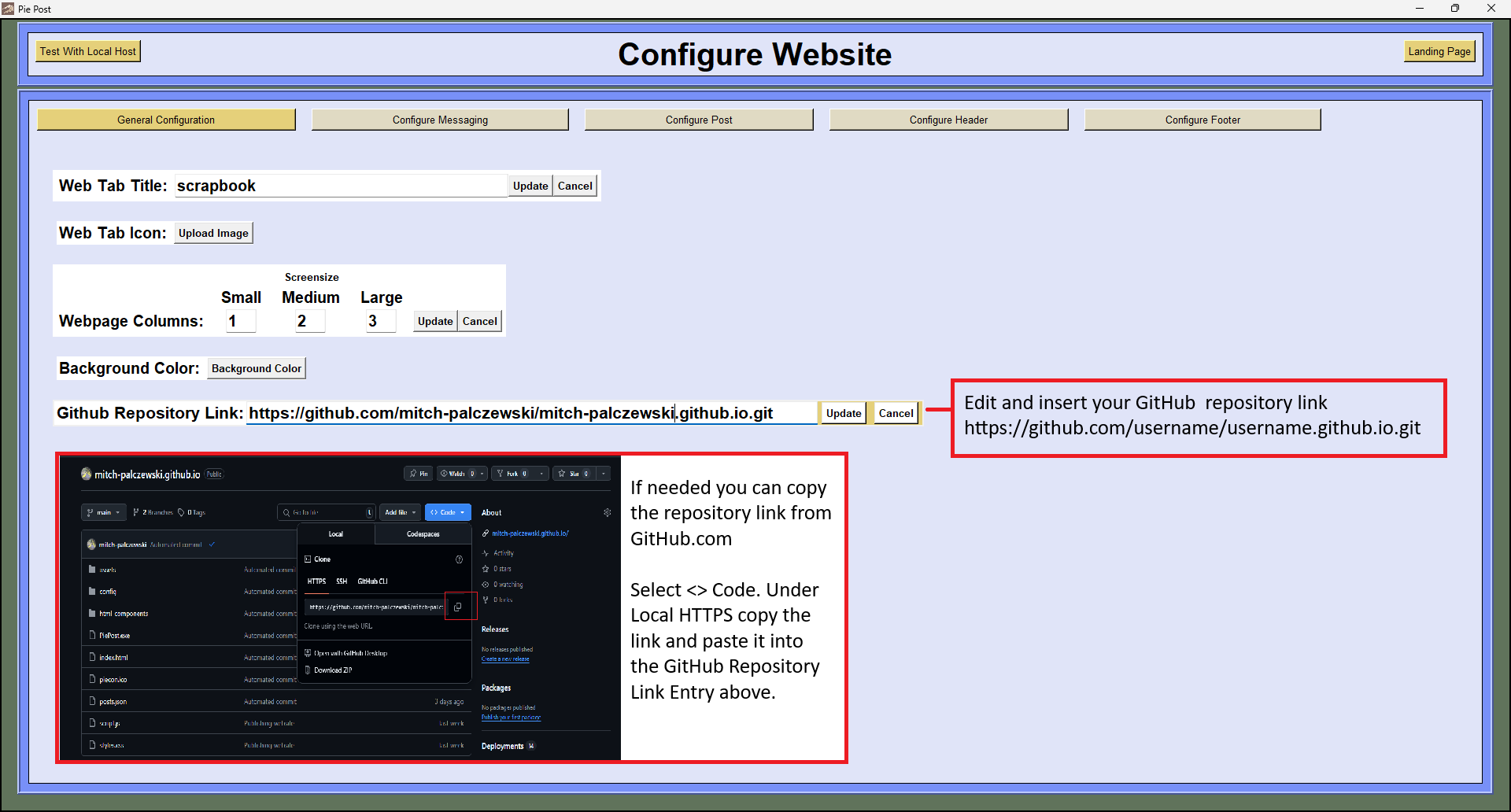Upload Image for the Web Tab Icon
Viewport: 1511px width, 812px height.
213,233
